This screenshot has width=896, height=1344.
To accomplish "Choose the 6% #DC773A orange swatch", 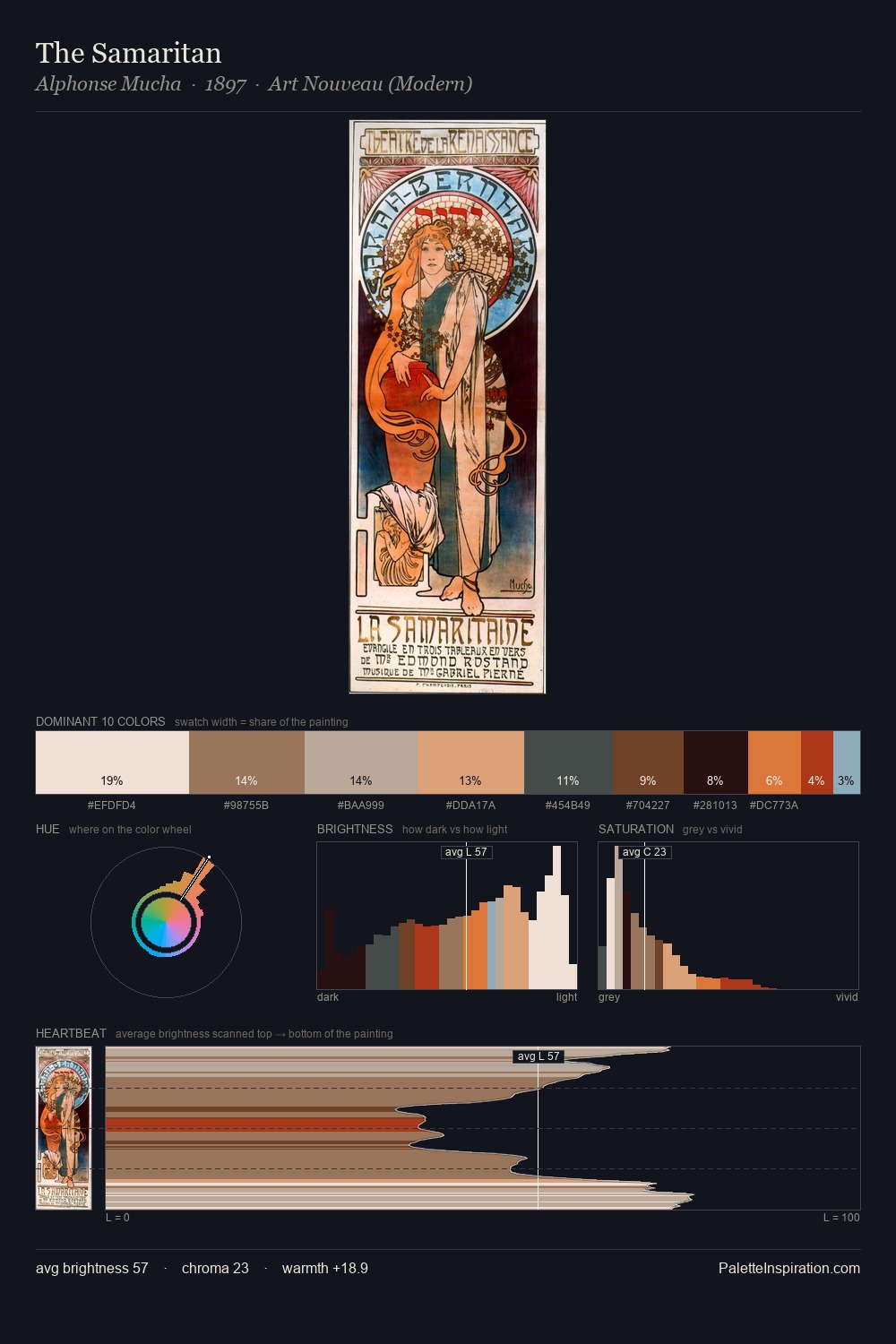I will pyautogui.click(x=774, y=762).
